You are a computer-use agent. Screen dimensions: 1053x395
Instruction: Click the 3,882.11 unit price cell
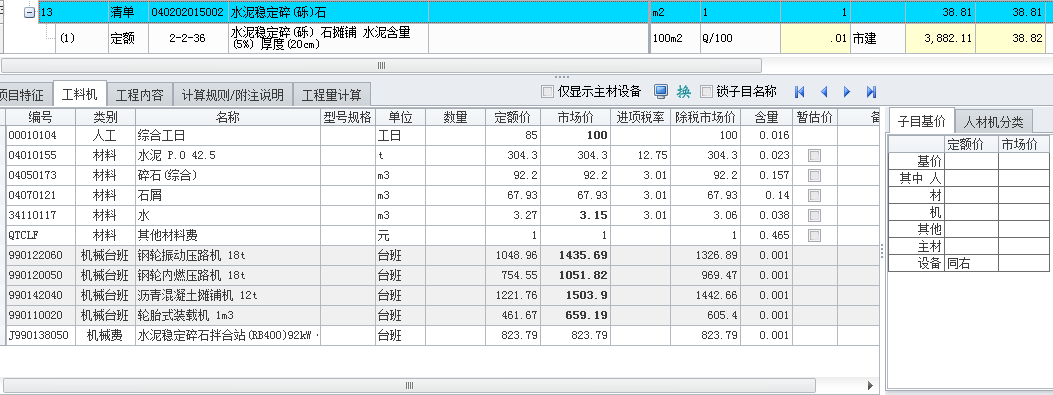939,38
